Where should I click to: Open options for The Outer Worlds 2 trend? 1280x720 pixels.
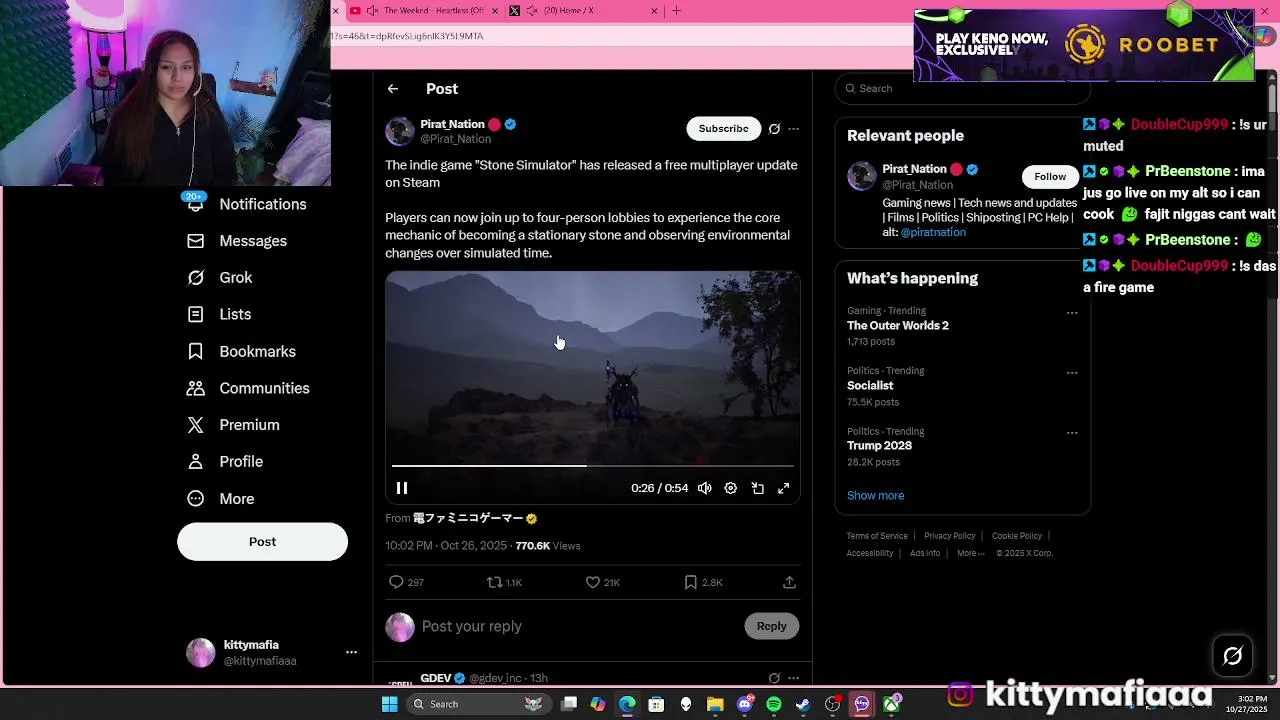click(1072, 313)
